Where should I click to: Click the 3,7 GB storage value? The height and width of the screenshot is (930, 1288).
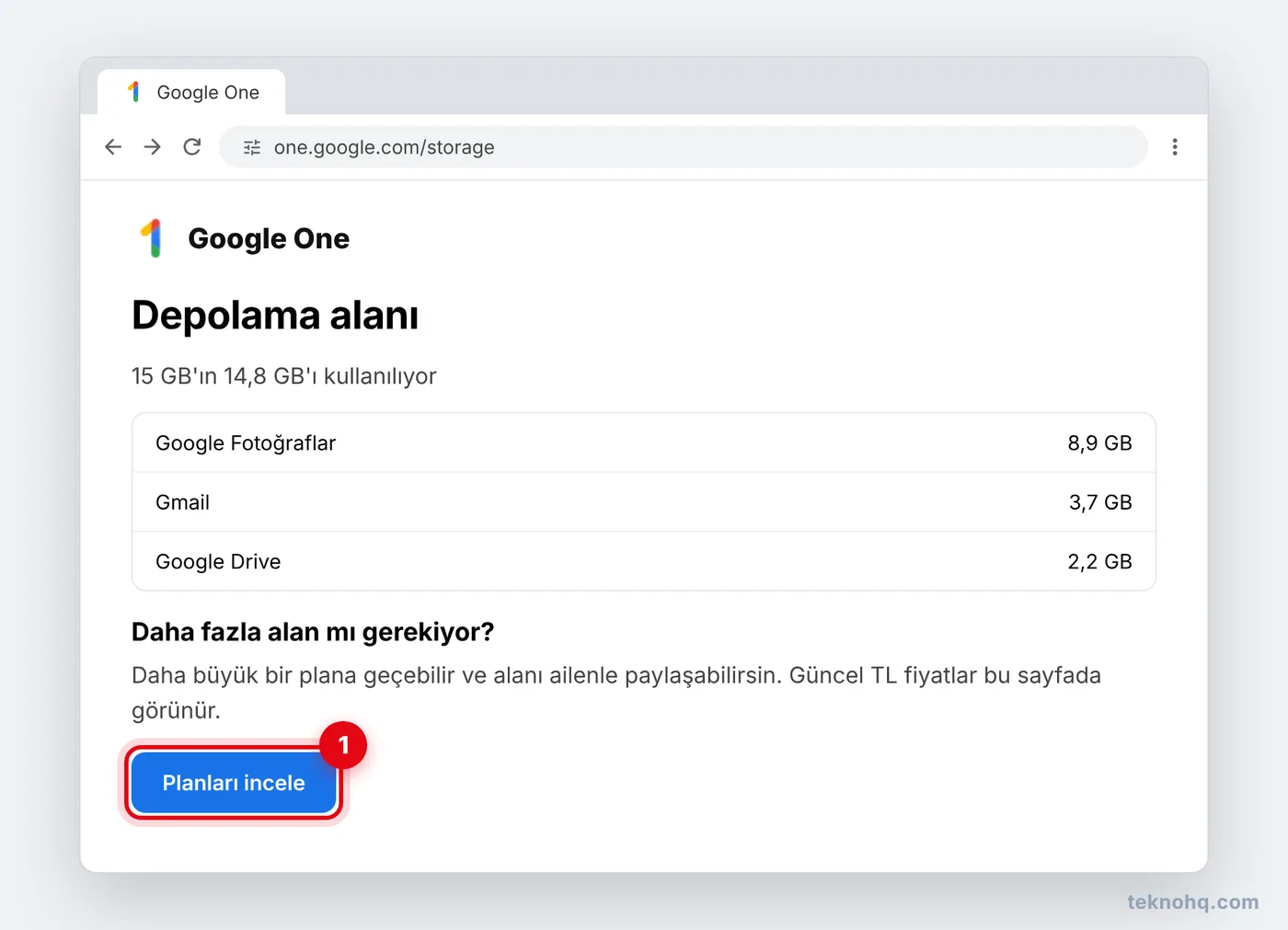[1100, 502]
